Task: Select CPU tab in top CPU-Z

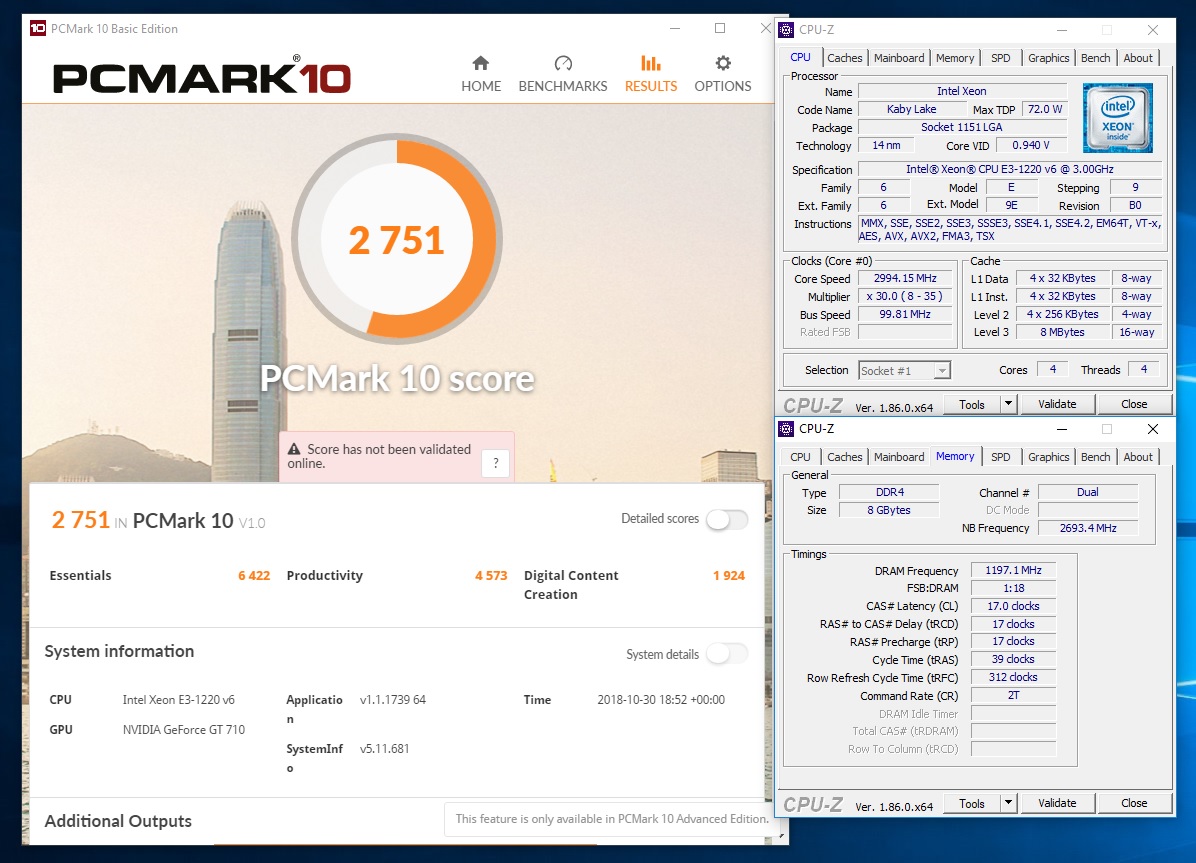Action: [x=800, y=57]
